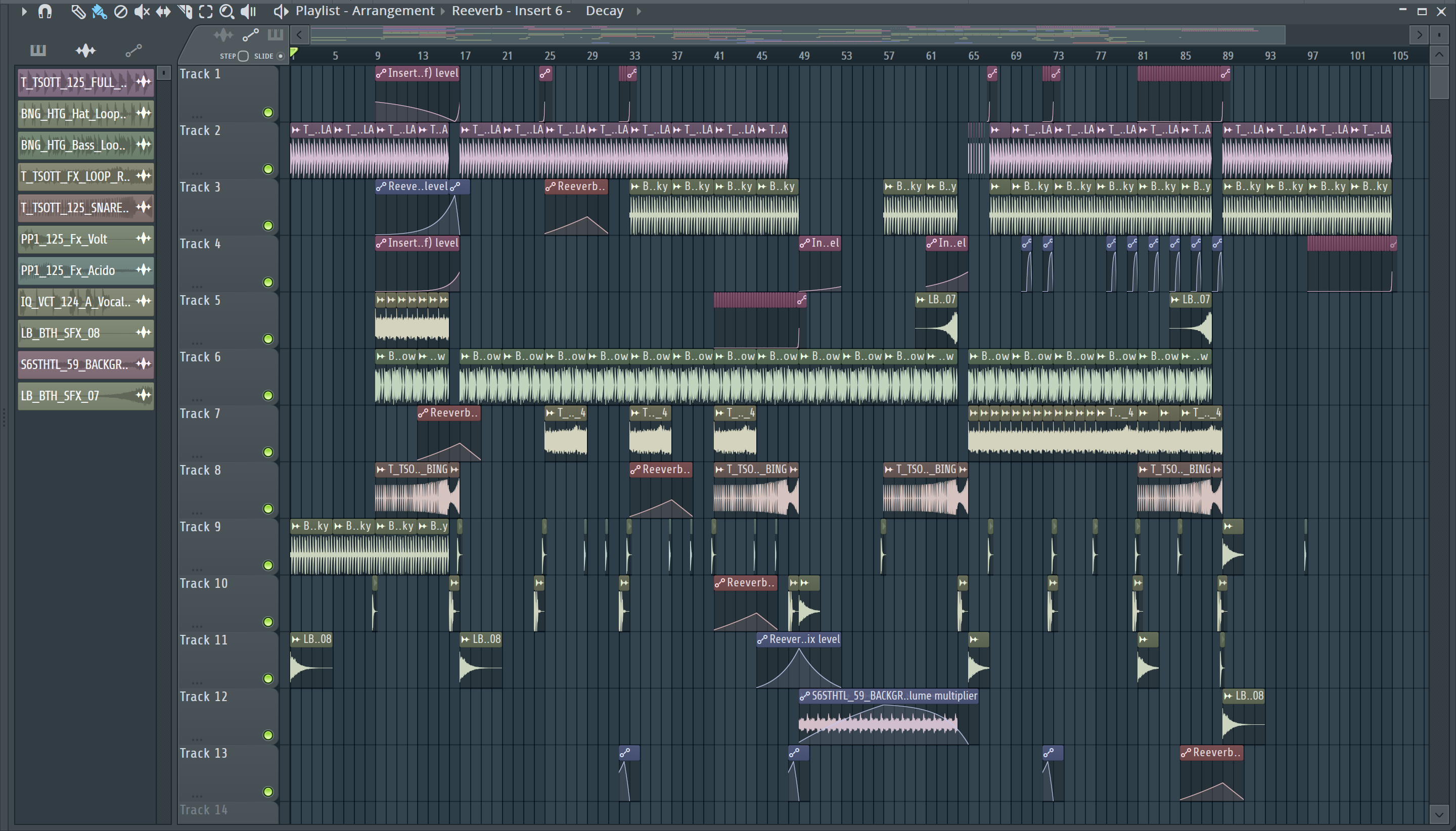Click the picker list scroll handle

tap(164, 73)
